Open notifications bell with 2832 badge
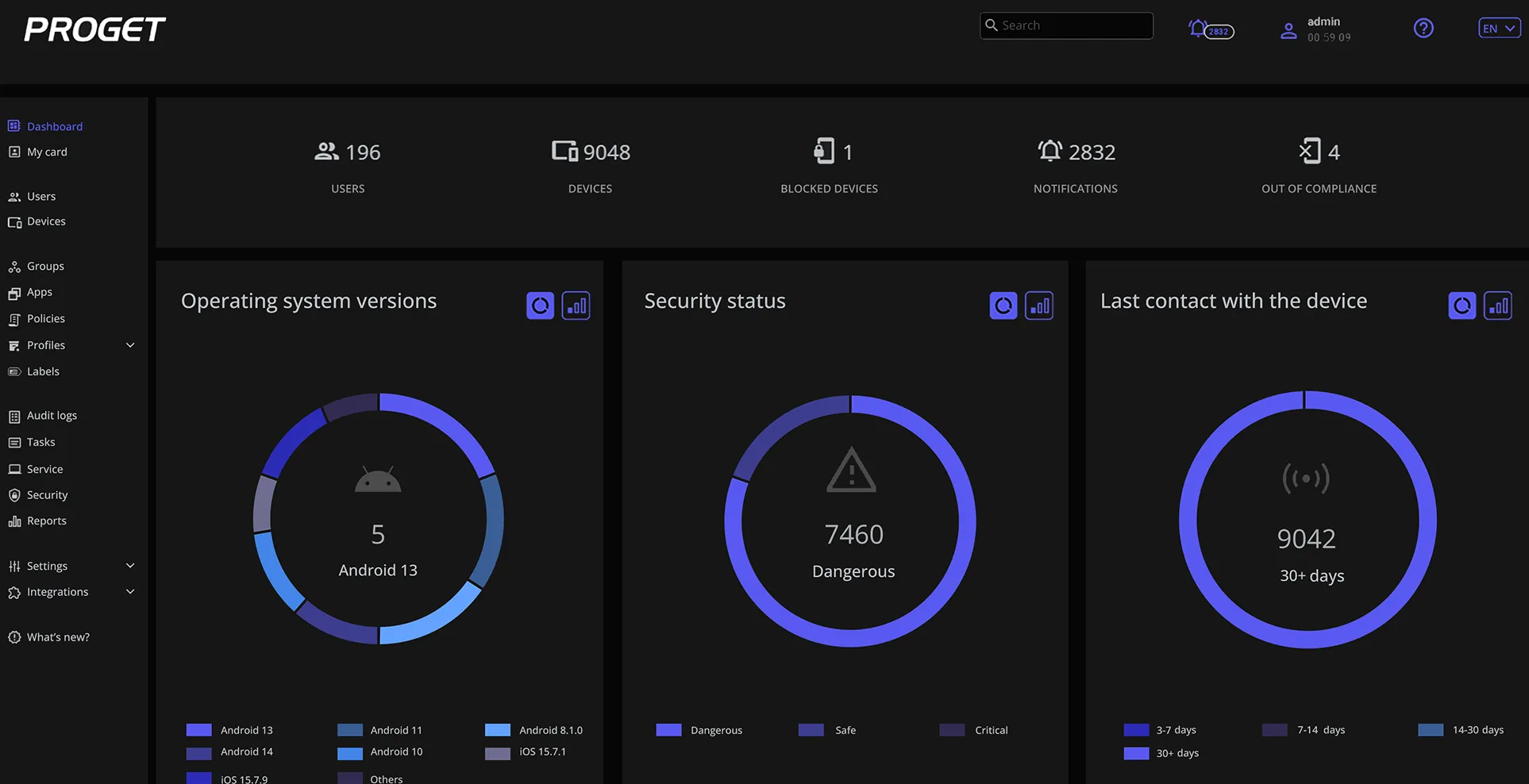The height and width of the screenshot is (784, 1529). coord(1211,30)
